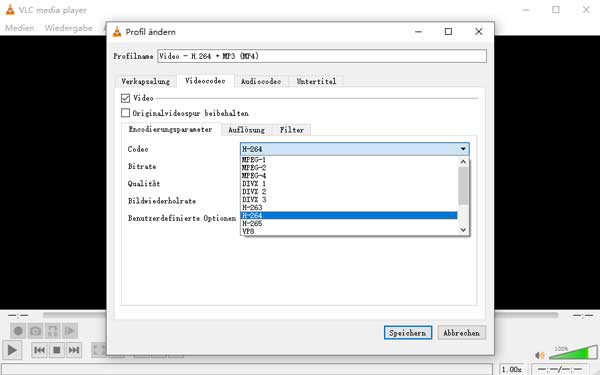The width and height of the screenshot is (600, 375).
Task: Select MPEG-4 from codec list
Action: tap(349, 176)
